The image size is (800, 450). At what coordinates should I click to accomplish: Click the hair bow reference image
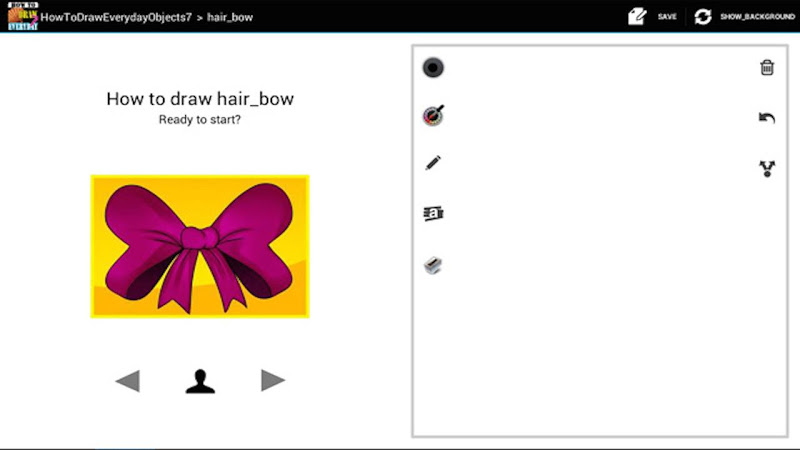tap(200, 246)
